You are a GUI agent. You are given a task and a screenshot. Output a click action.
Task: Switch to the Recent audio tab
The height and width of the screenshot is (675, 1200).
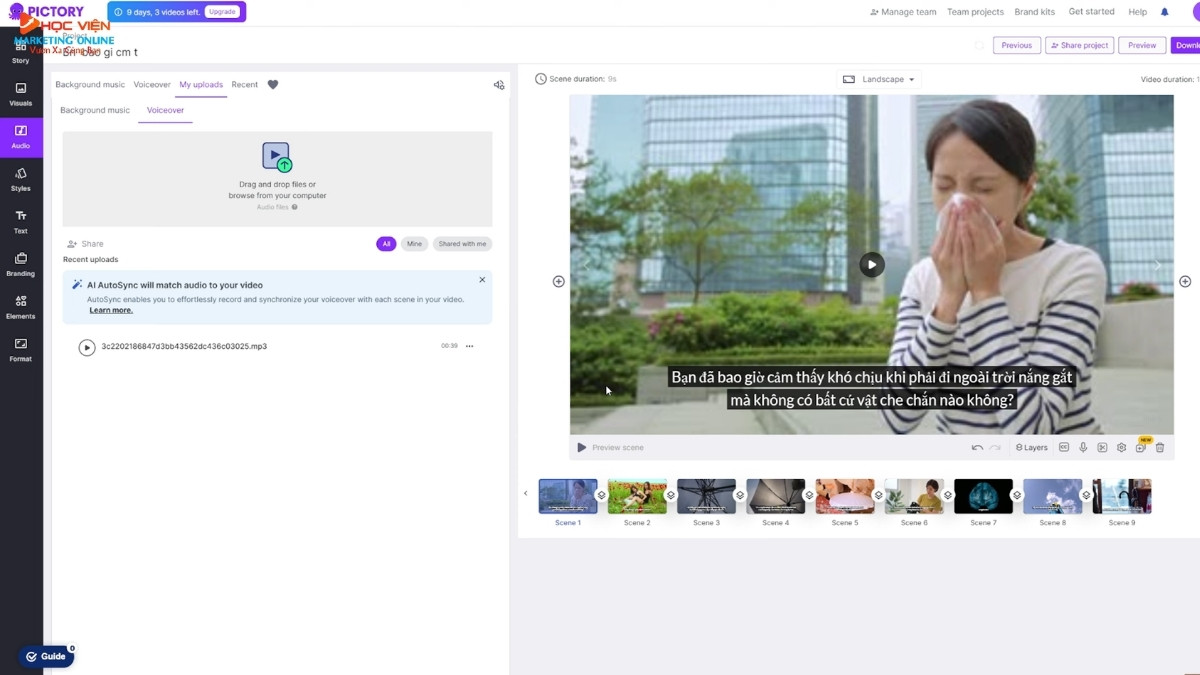[x=245, y=85]
